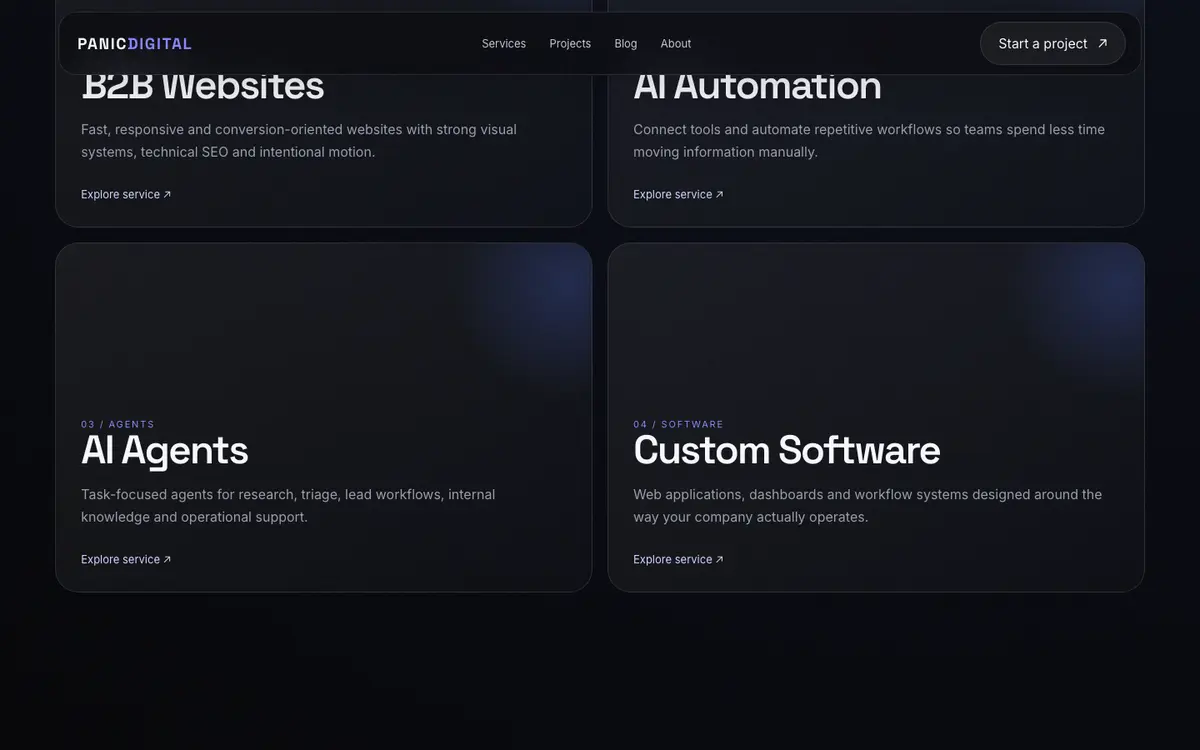Click the arrow icon in Start a project

click(1102, 44)
